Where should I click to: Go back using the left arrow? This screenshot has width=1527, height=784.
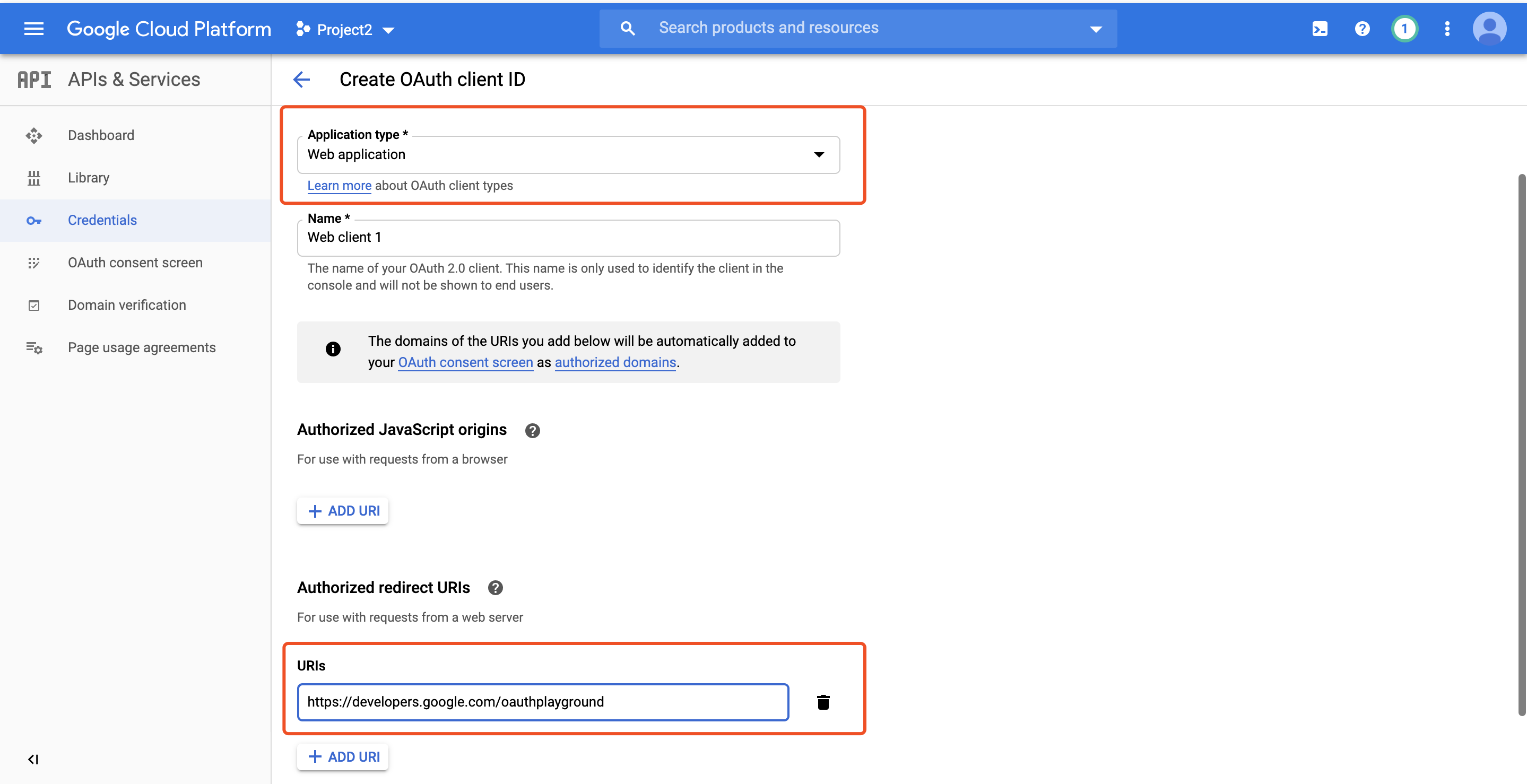[302, 80]
